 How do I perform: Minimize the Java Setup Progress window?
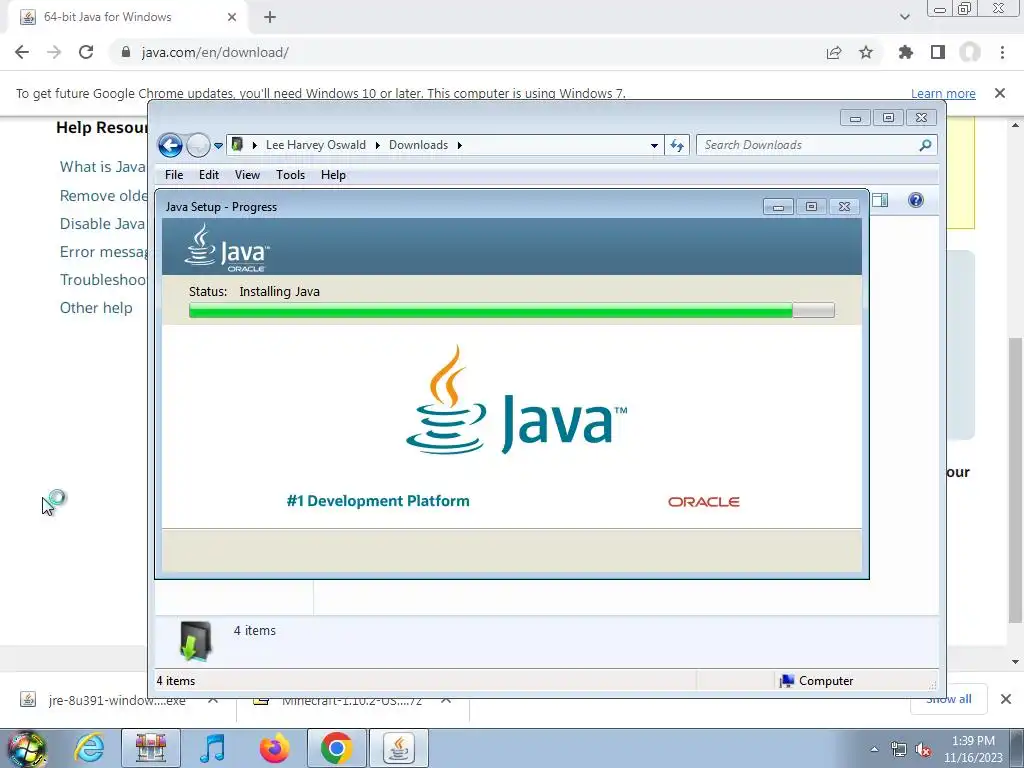point(778,206)
